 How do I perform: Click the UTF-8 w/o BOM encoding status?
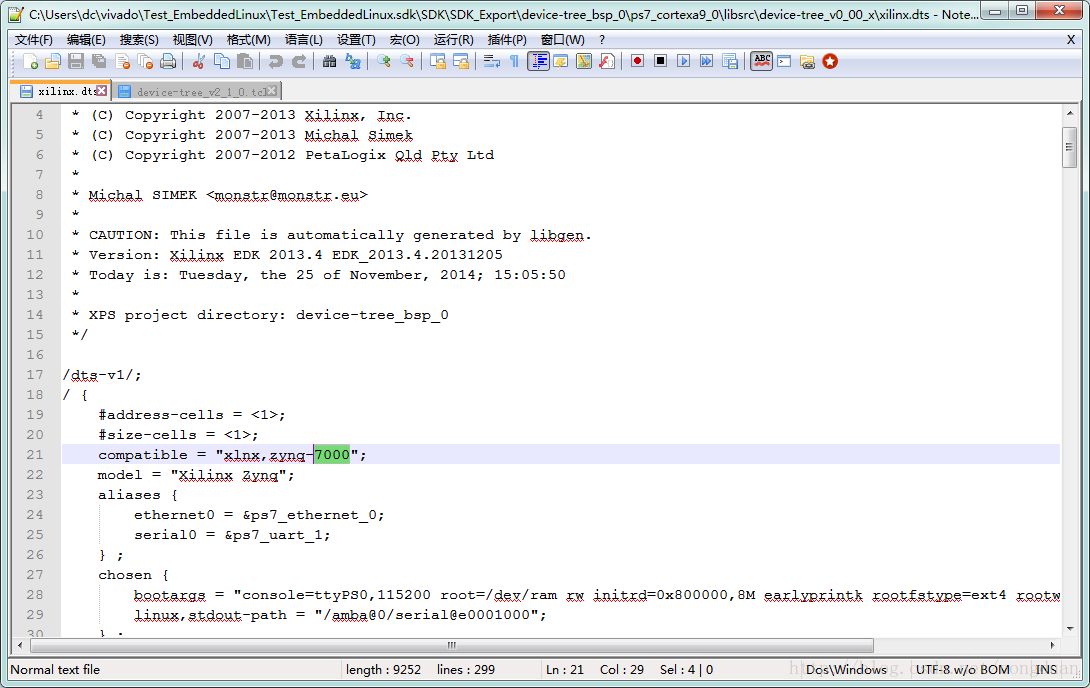tap(962, 670)
